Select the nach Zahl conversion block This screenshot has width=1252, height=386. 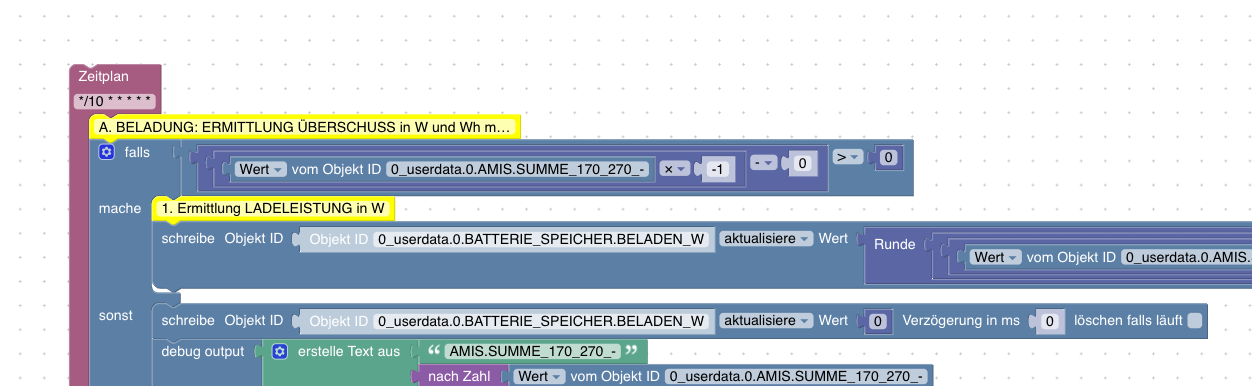[x=458, y=376]
